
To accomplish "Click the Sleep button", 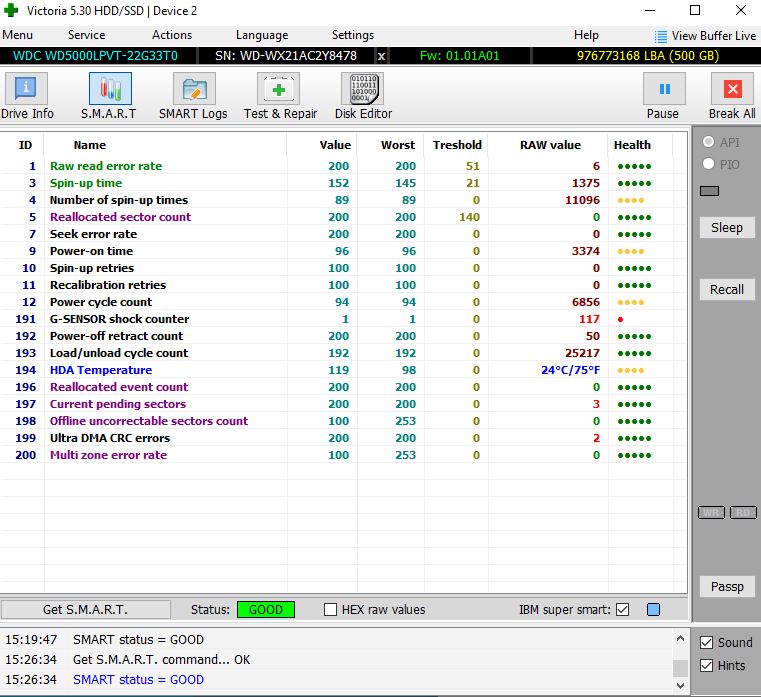I will pos(727,228).
